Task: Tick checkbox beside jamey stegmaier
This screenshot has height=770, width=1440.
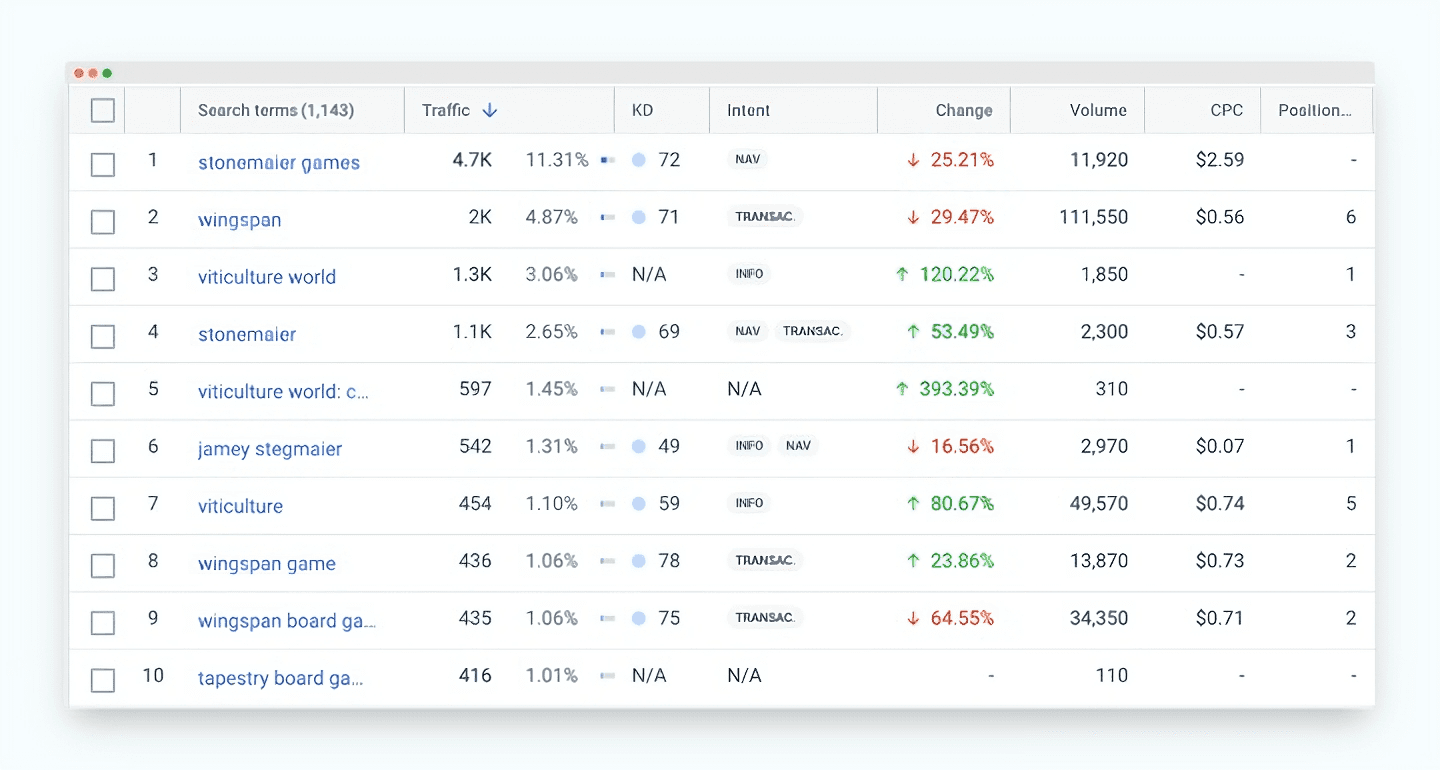Action: 103,451
